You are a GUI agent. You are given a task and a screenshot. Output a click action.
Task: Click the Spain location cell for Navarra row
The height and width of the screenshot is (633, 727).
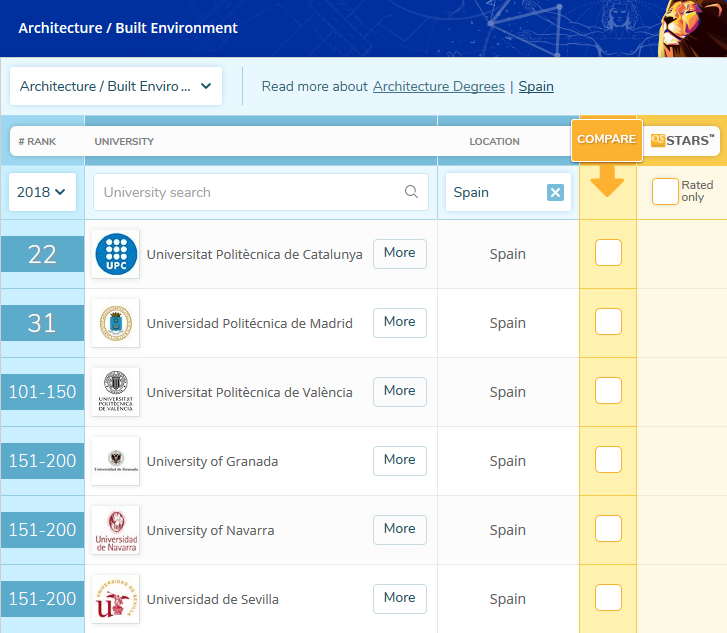(x=508, y=530)
